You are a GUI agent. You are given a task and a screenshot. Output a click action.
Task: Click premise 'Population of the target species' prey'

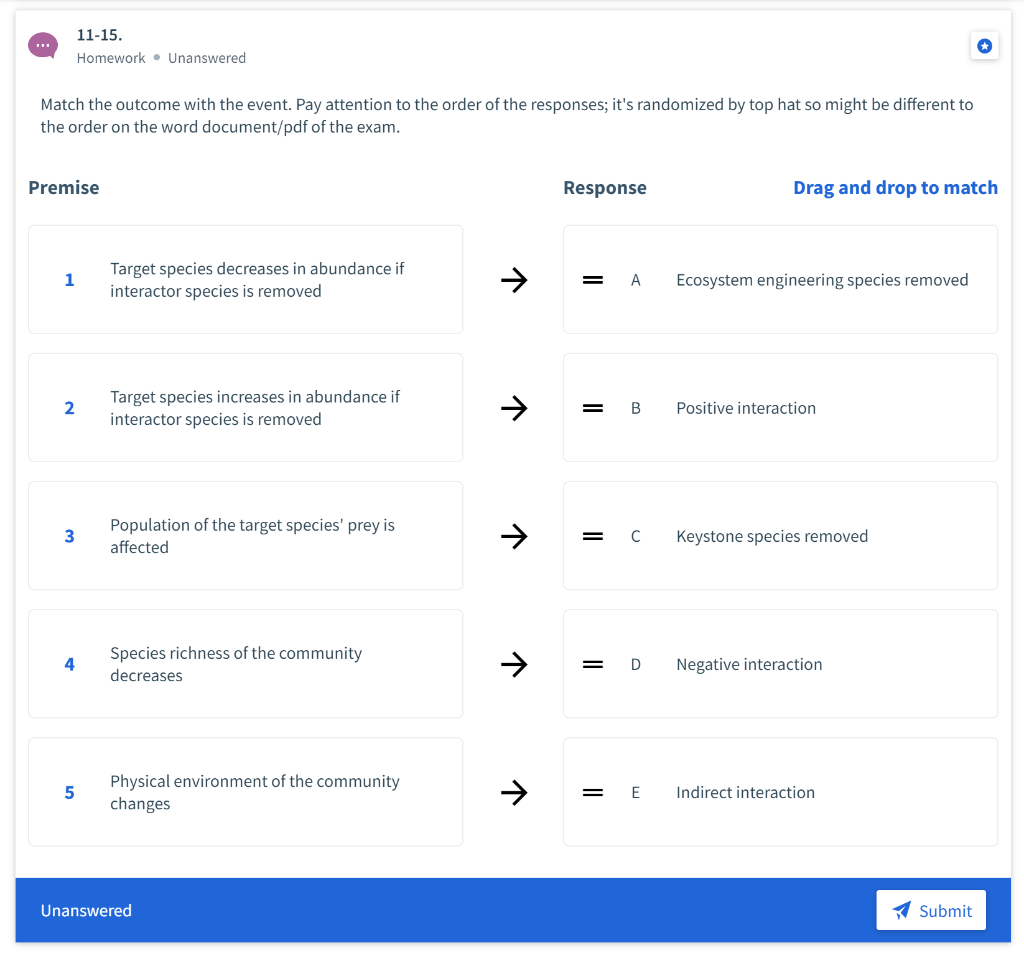pos(246,536)
